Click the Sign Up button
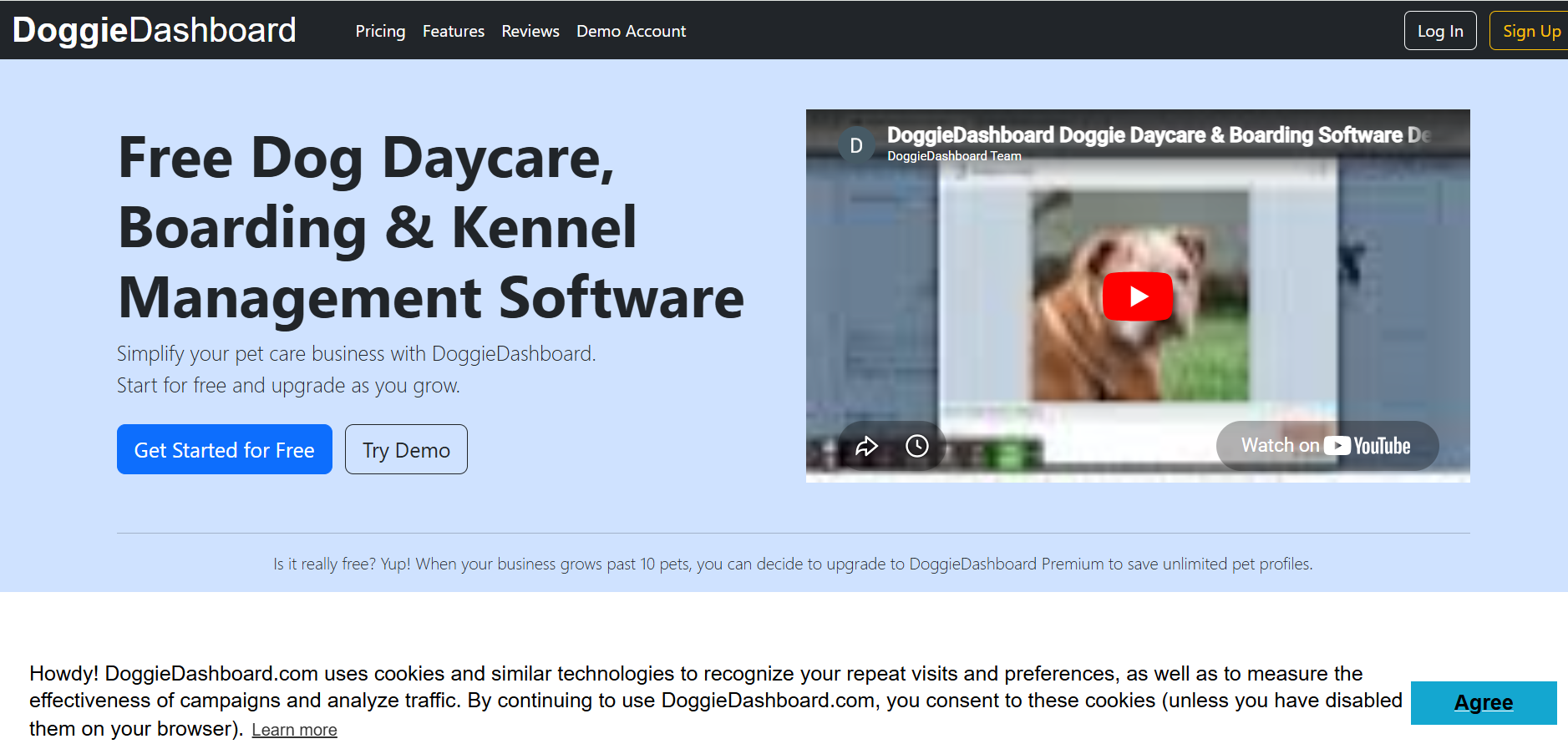This screenshot has width=1568, height=749. [x=1530, y=31]
